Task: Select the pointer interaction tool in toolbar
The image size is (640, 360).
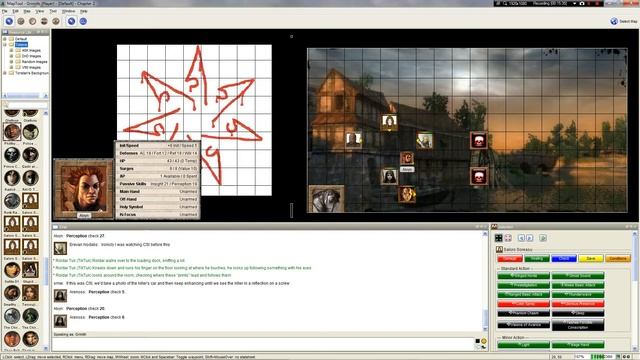Action: click(x=9, y=21)
